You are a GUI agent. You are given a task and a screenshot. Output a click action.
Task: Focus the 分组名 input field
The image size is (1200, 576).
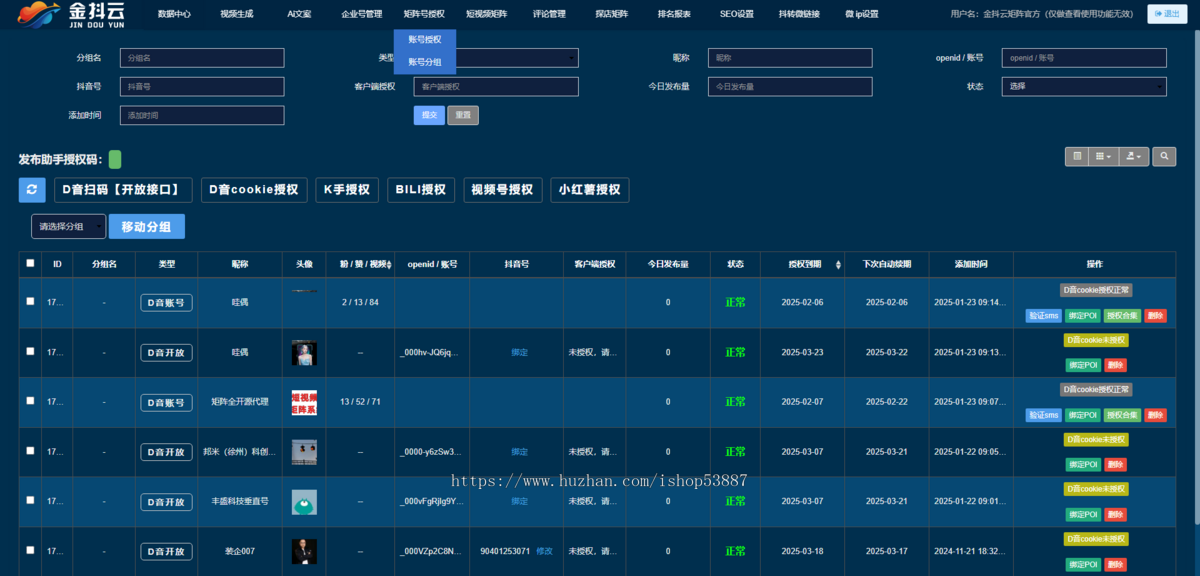point(202,58)
